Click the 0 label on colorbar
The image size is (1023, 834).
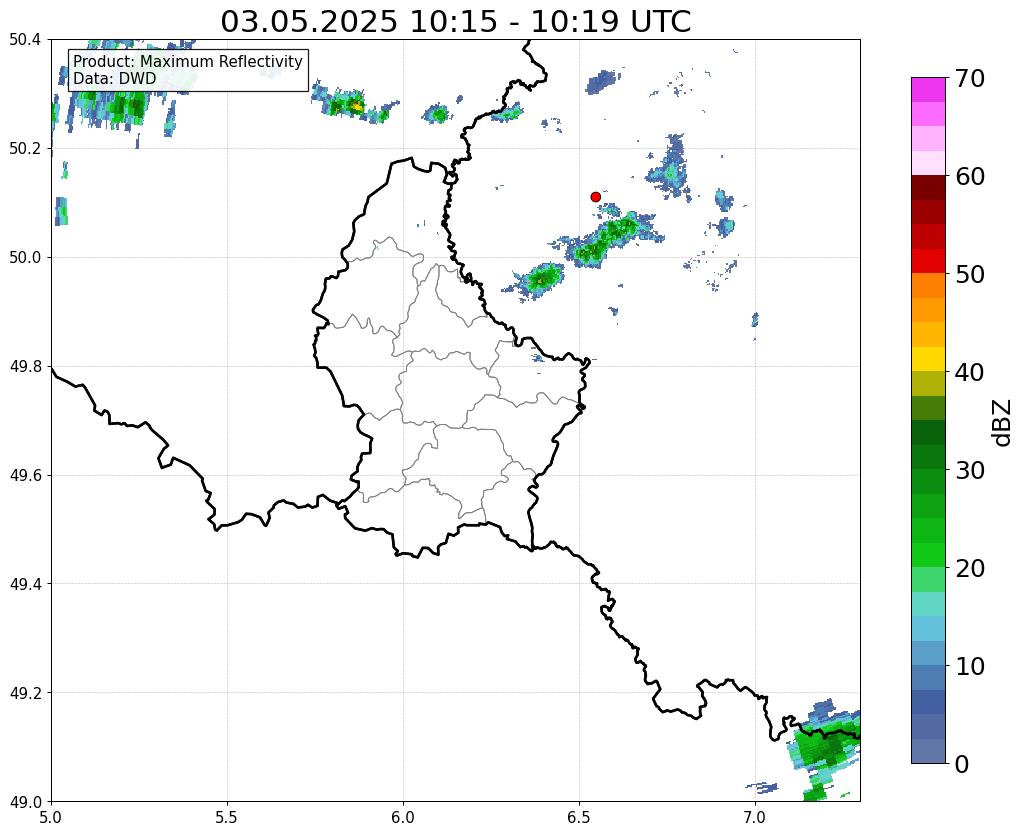click(x=962, y=764)
